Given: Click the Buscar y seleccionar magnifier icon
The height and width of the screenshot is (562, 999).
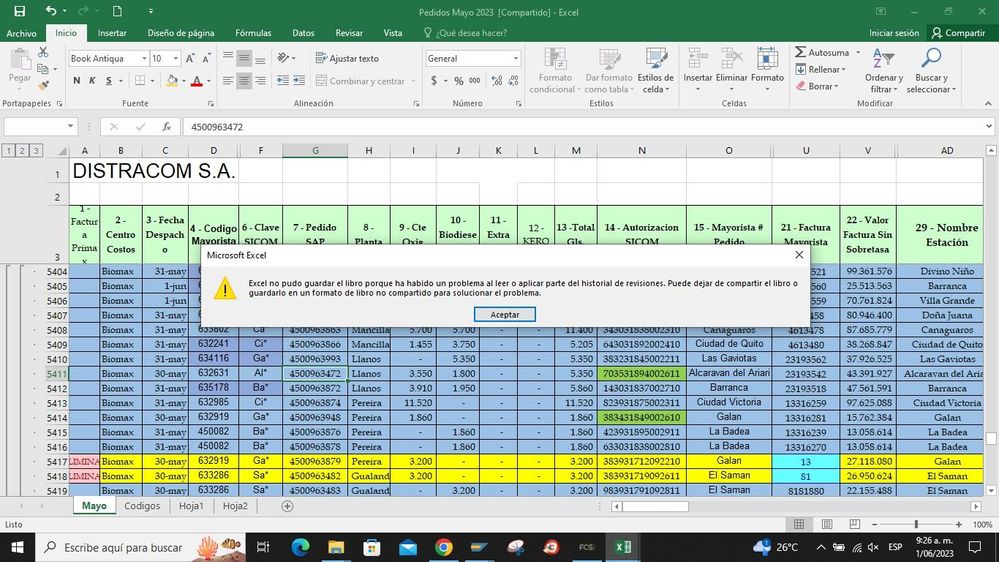Looking at the screenshot, I should click(x=931, y=59).
